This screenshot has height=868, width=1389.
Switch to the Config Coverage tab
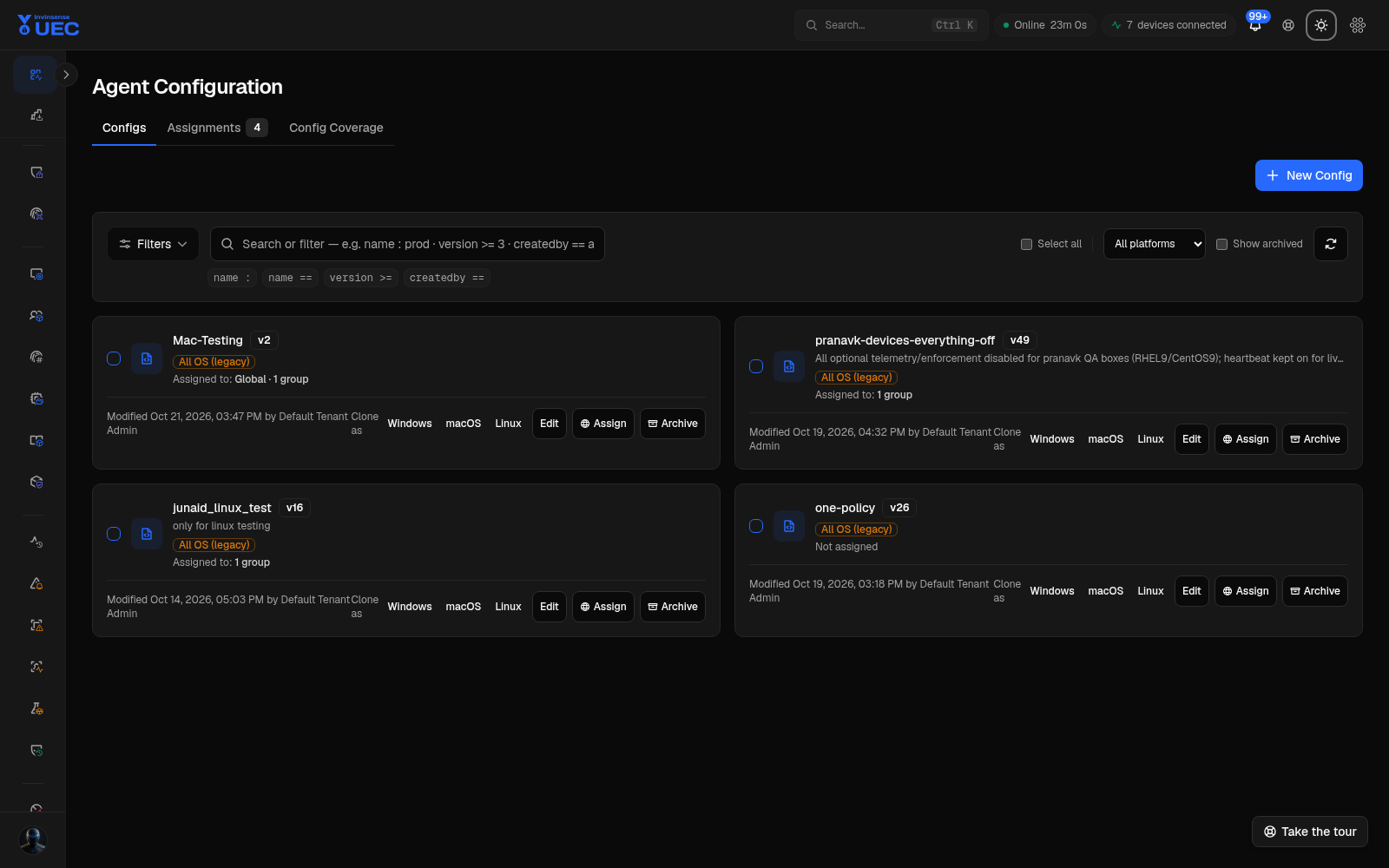coord(336,128)
